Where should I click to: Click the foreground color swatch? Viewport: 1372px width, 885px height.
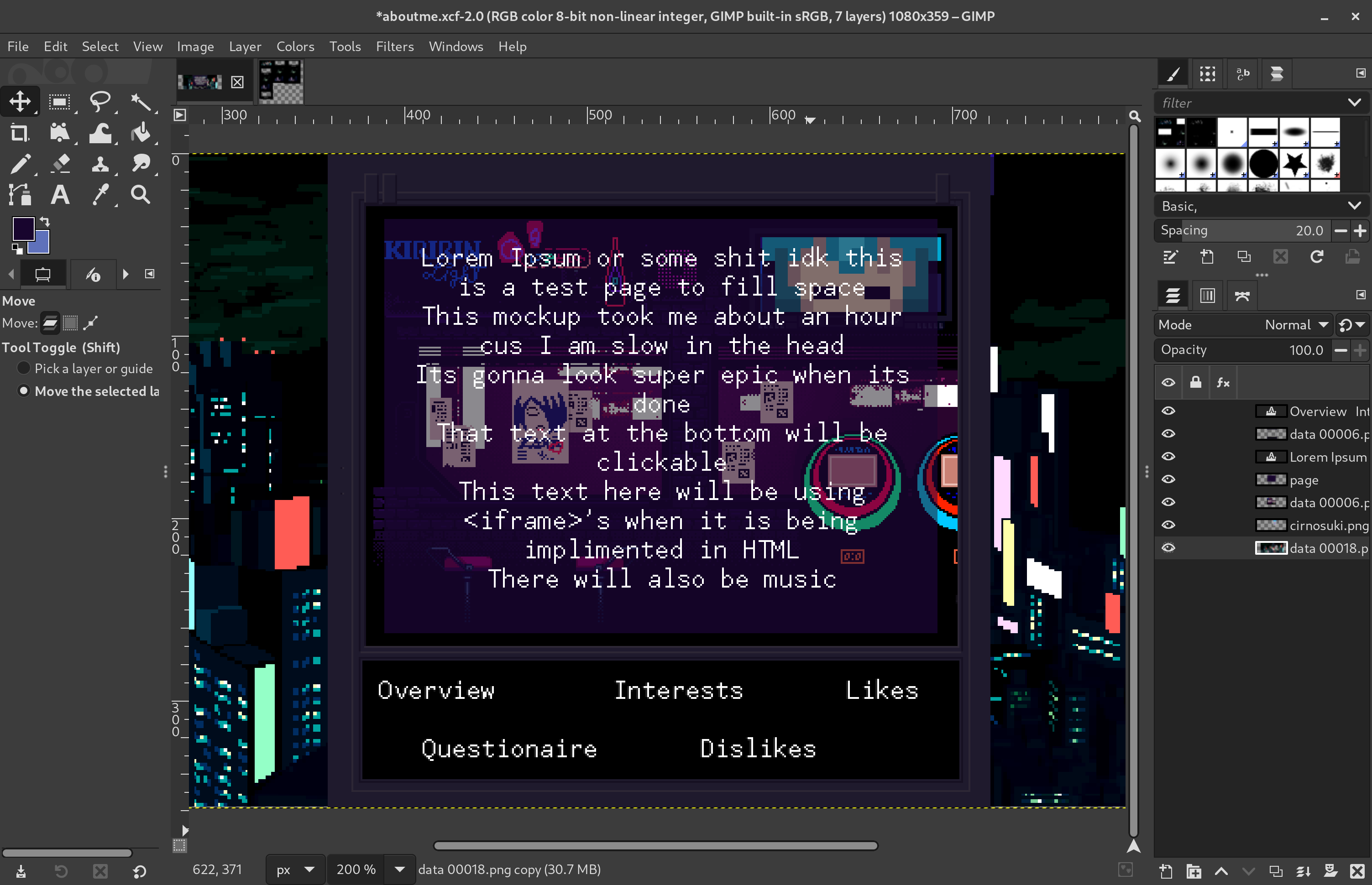tap(24, 228)
